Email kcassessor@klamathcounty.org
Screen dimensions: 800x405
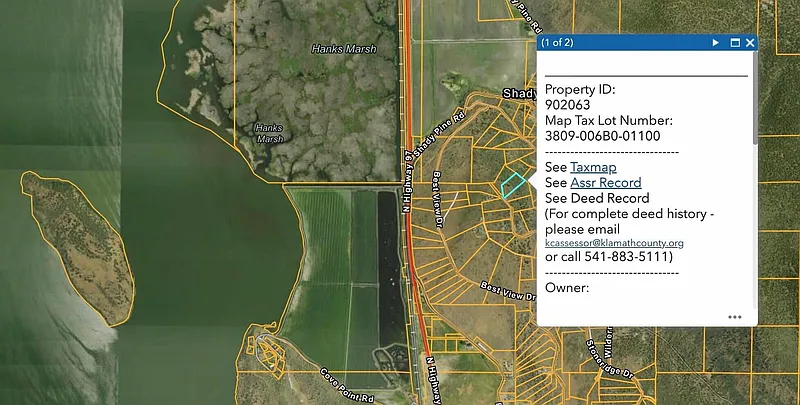tap(614, 243)
